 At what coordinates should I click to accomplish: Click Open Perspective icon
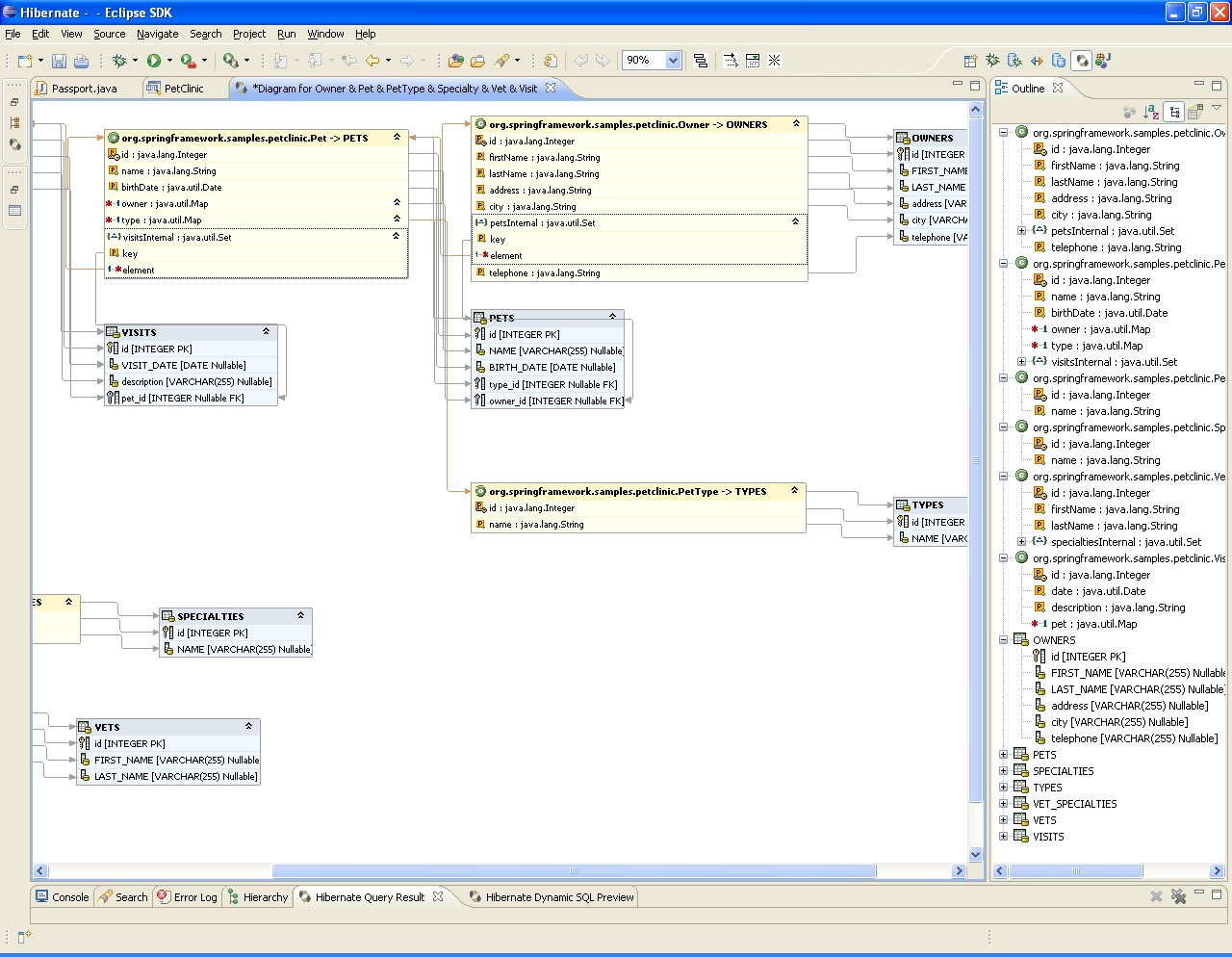tap(970, 61)
